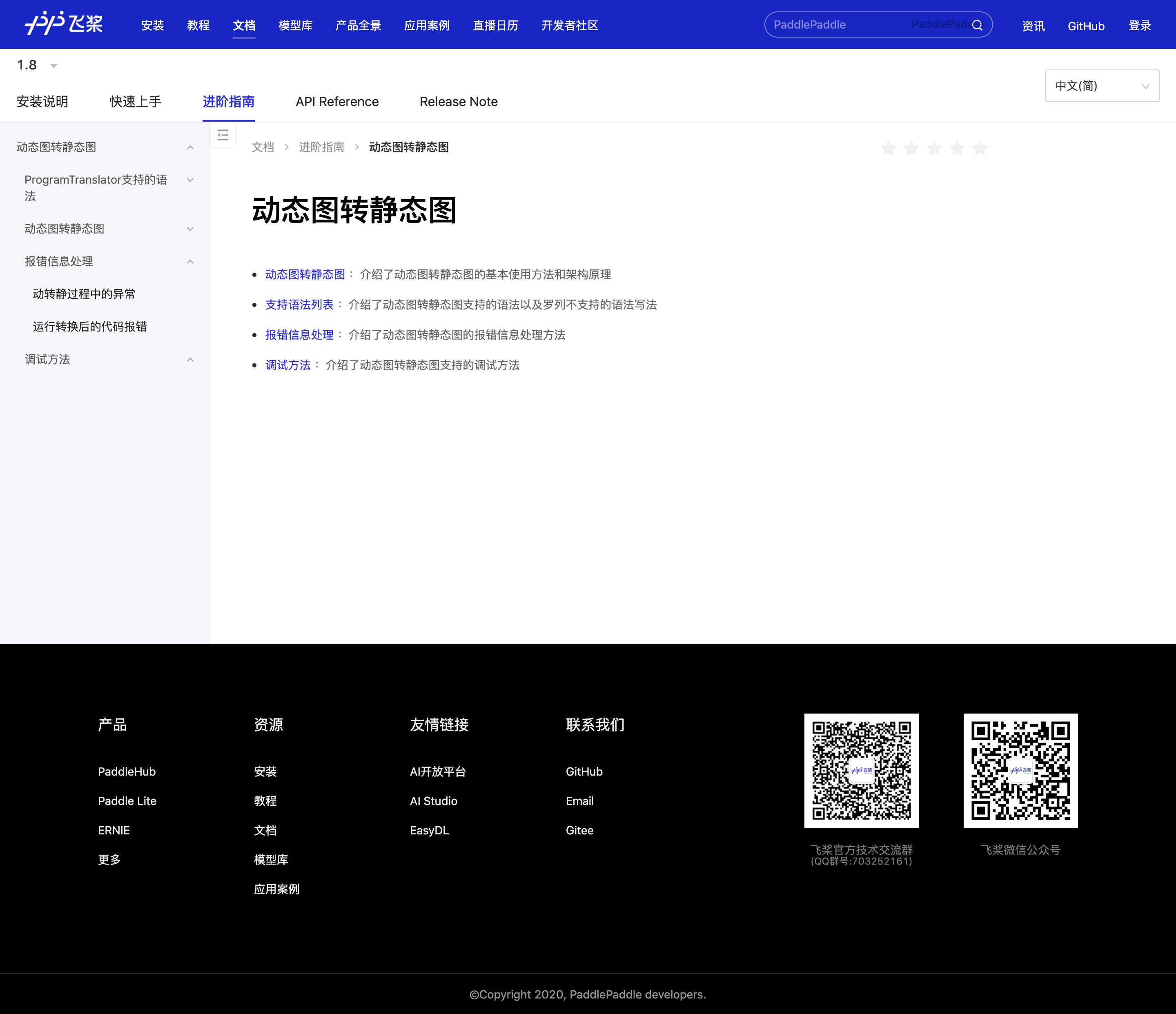Viewport: 1176px width, 1014px height.
Task: Open the 模型库 top menu item
Action: pos(295,26)
